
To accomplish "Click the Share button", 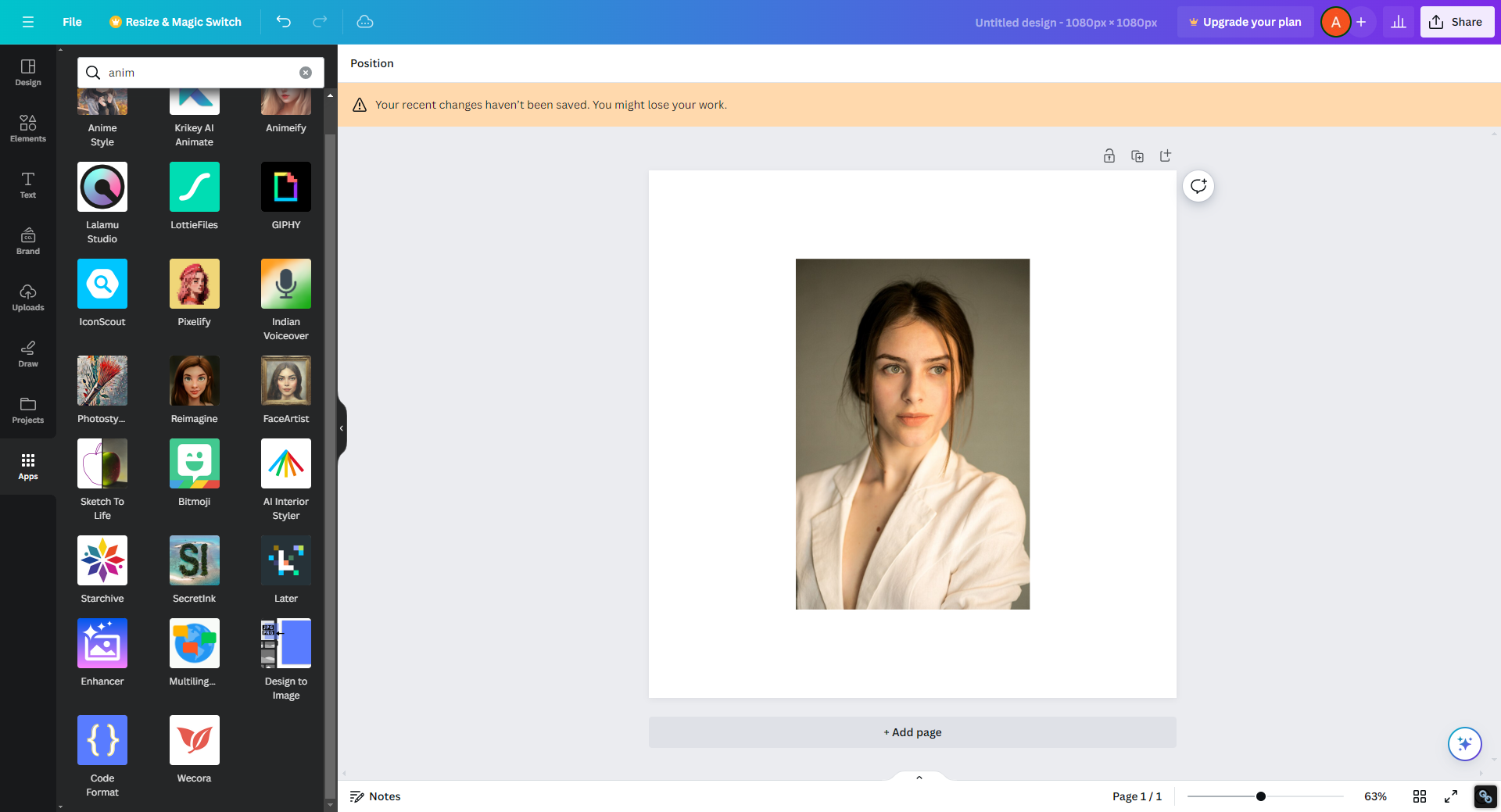I will click(1456, 21).
